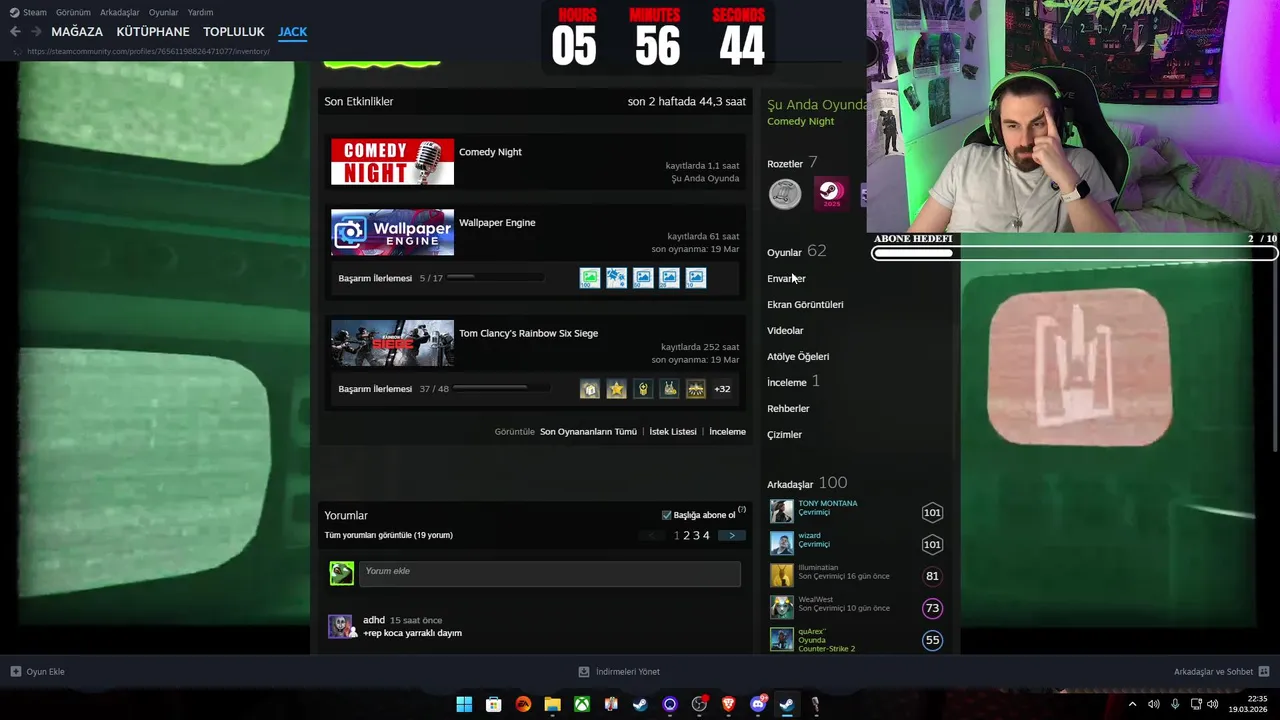Open the Arkadaşlar menu
The image size is (1280, 720).
[120, 12]
